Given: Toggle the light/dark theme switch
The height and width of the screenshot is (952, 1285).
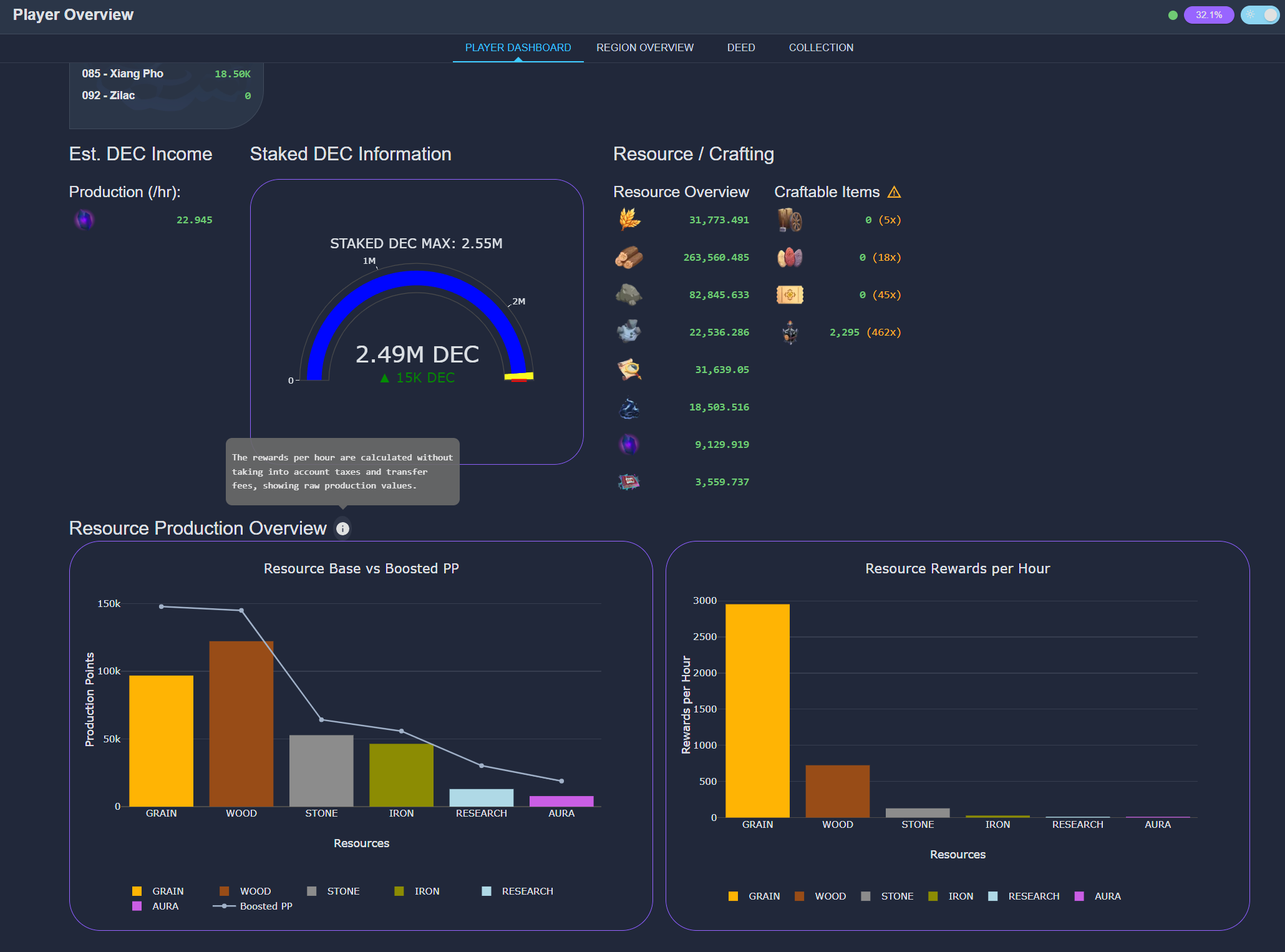Looking at the screenshot, I should (x=1259, y=15).
